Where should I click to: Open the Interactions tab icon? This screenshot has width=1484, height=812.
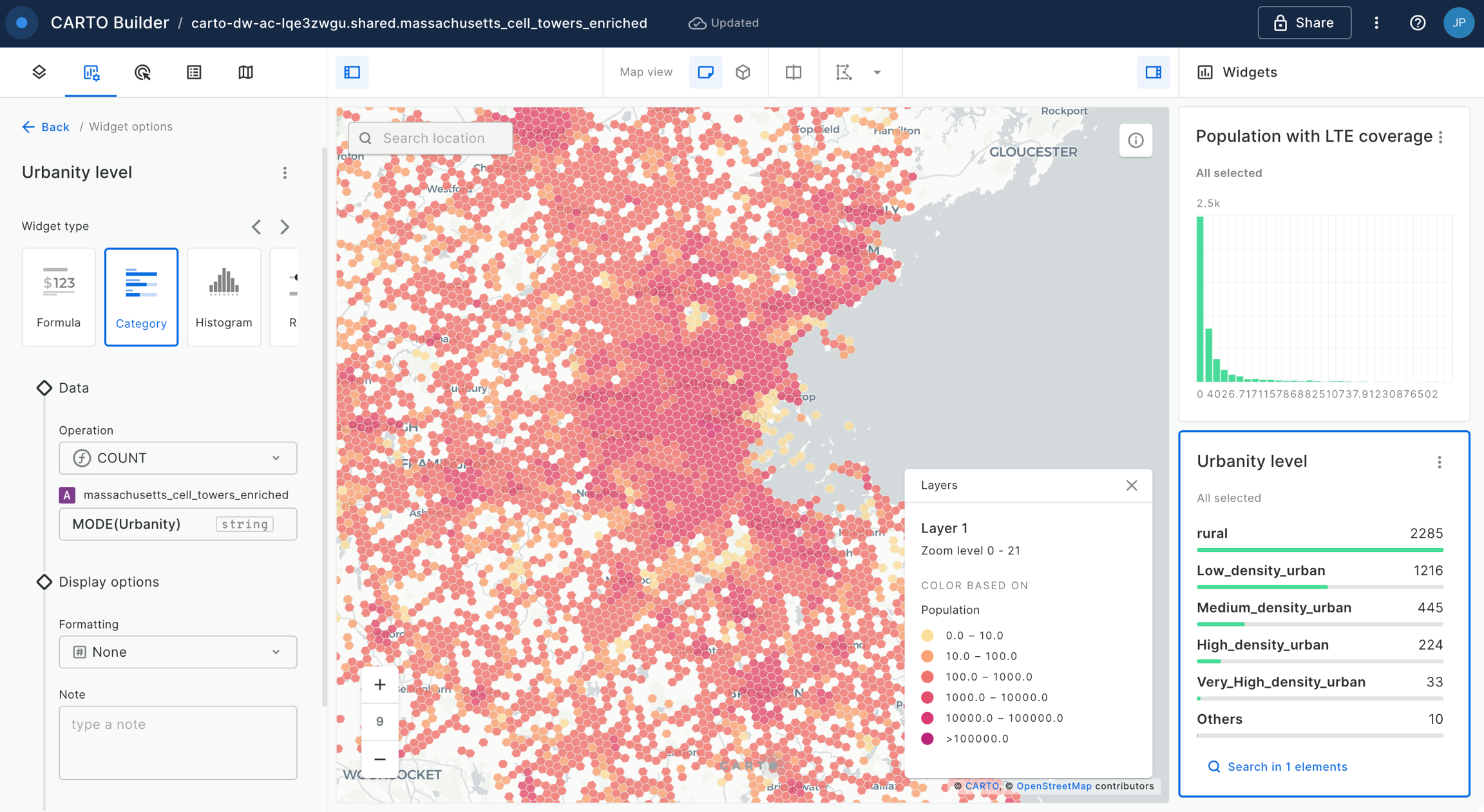coord(142,72)
